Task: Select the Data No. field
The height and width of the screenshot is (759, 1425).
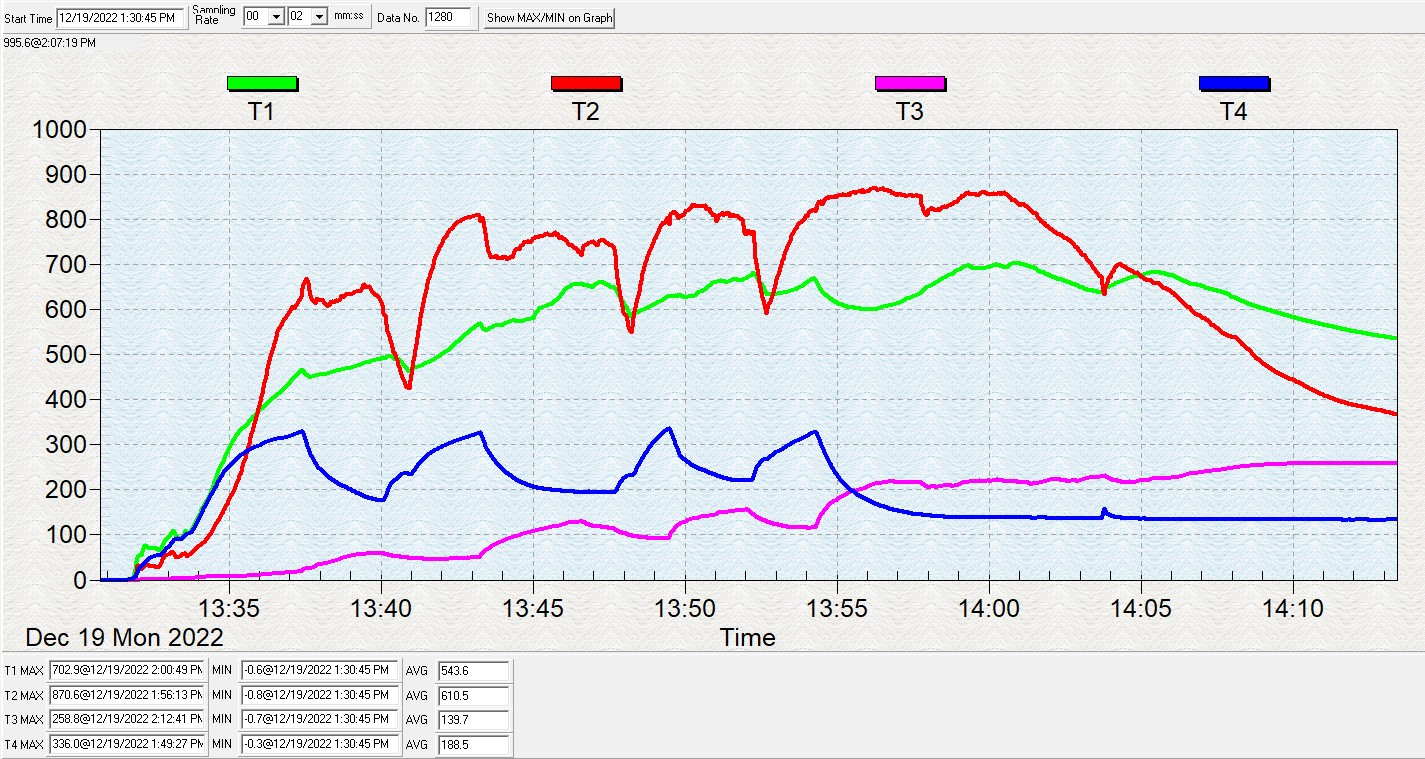Action: pos(447,18)
